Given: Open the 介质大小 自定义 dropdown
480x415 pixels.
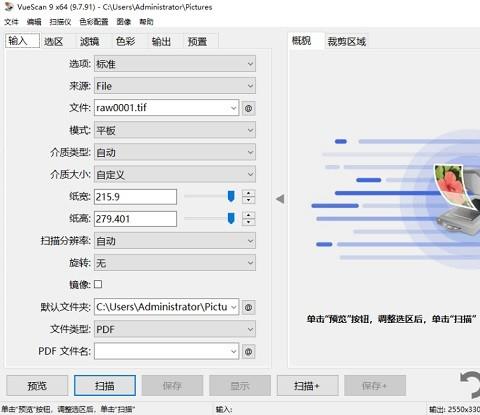Looking at the screenshot, I should pyautogui.click(x=175, y=174).
